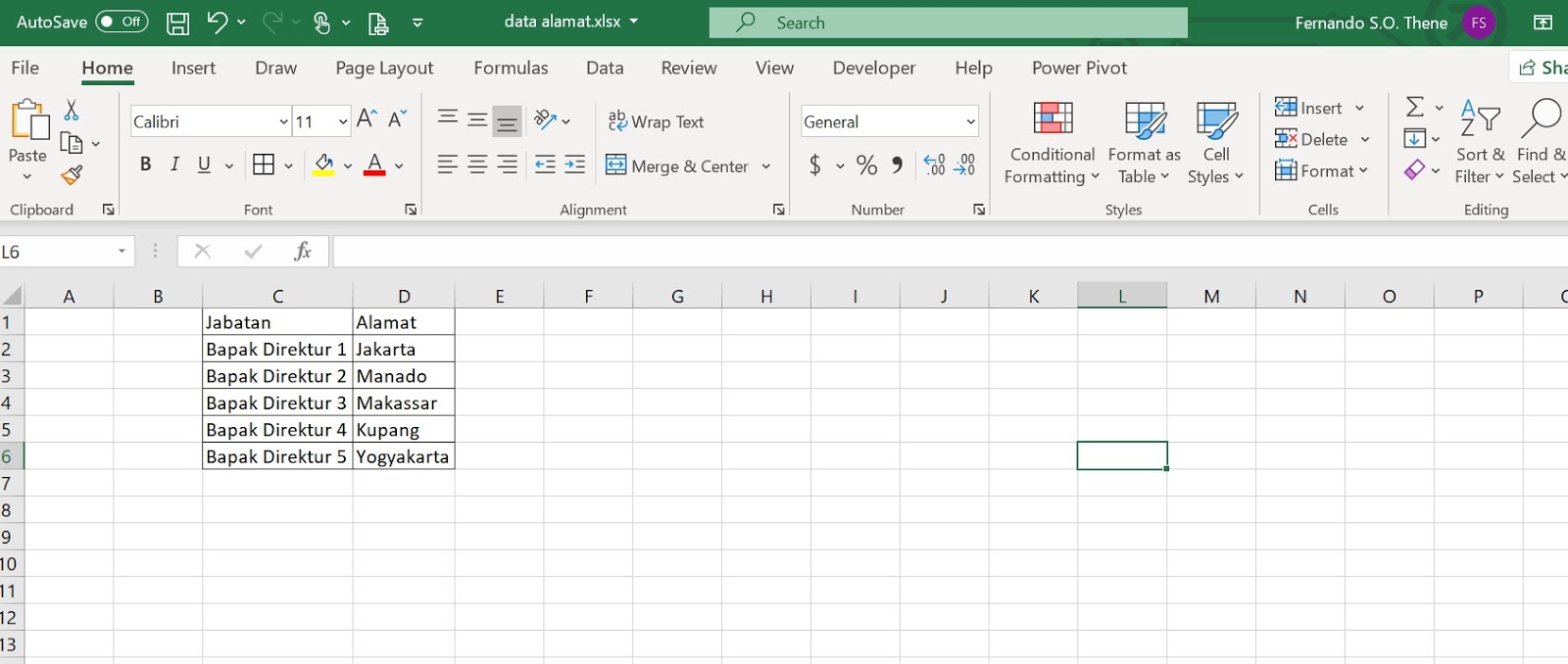Toggle Bottom Align

pyautogui.click(x=507, y=120)
